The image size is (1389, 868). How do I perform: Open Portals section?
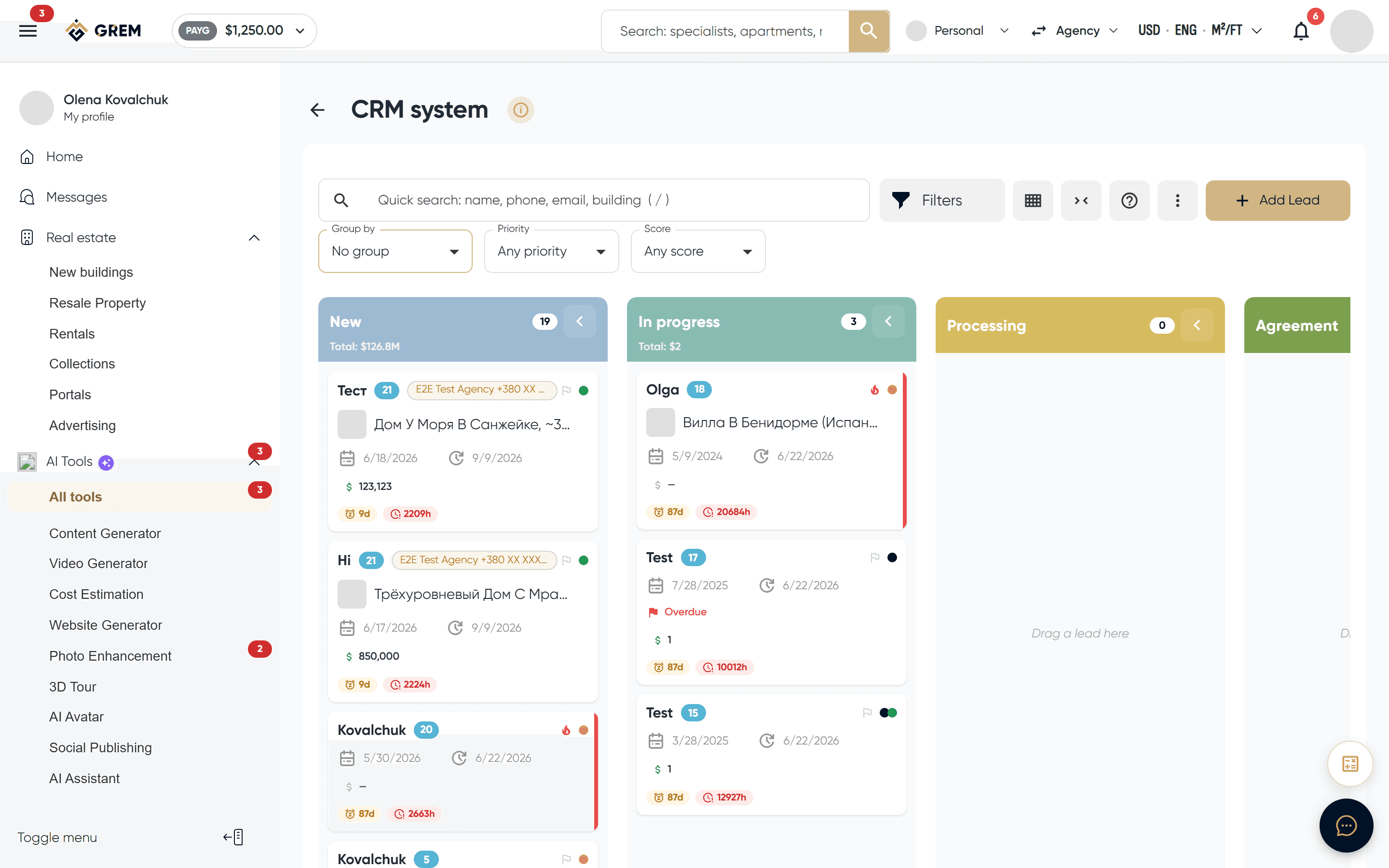[x=70, y=395]
